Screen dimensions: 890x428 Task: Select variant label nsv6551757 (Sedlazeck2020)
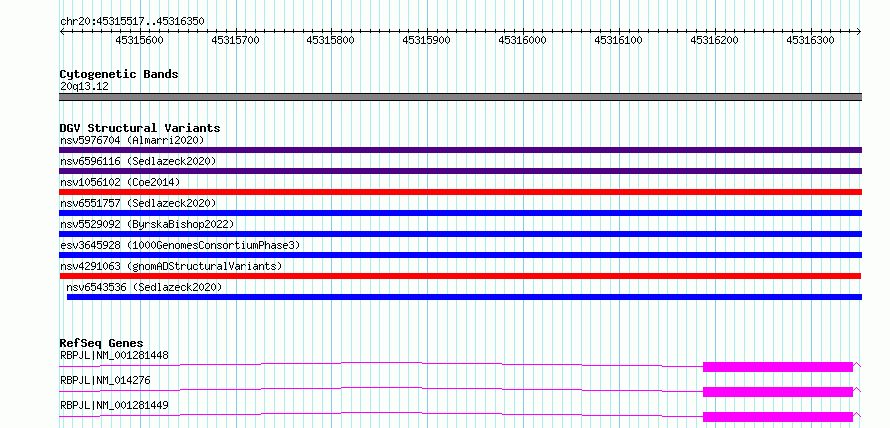tap(138, 203)
